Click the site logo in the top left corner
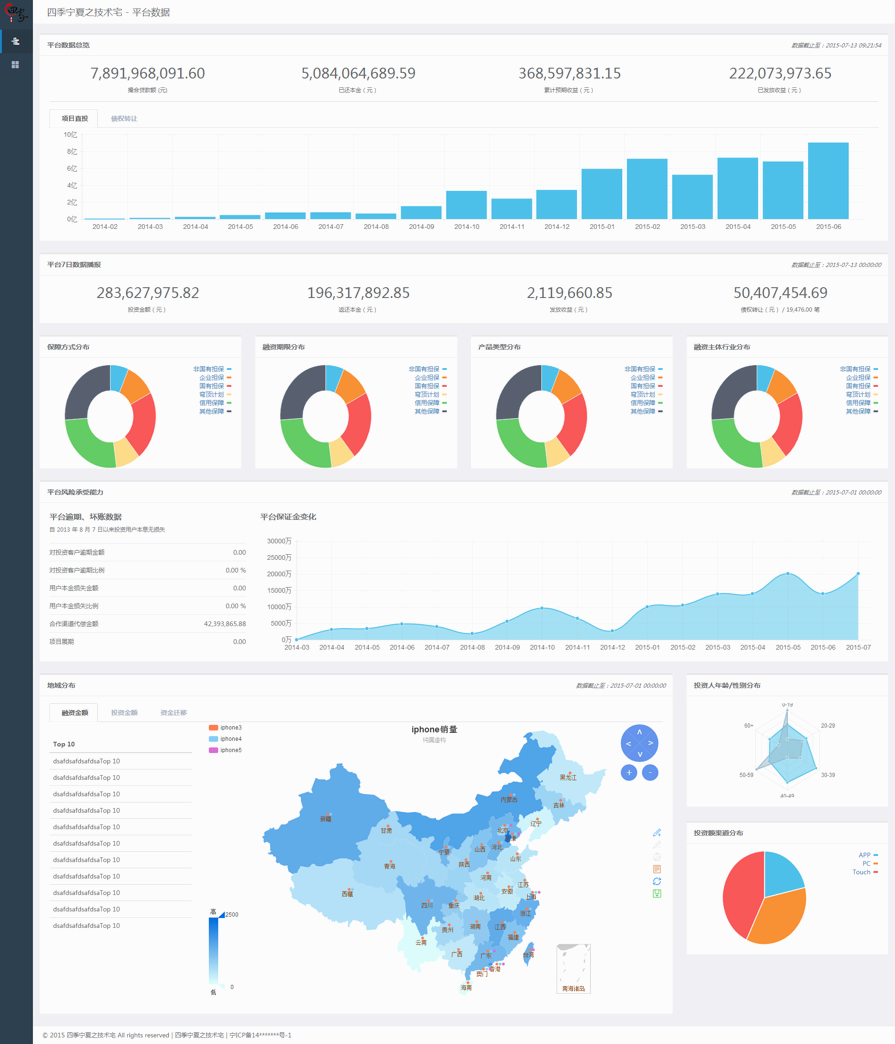This screenshot has height=1044, width=895. tap(15, 11)
